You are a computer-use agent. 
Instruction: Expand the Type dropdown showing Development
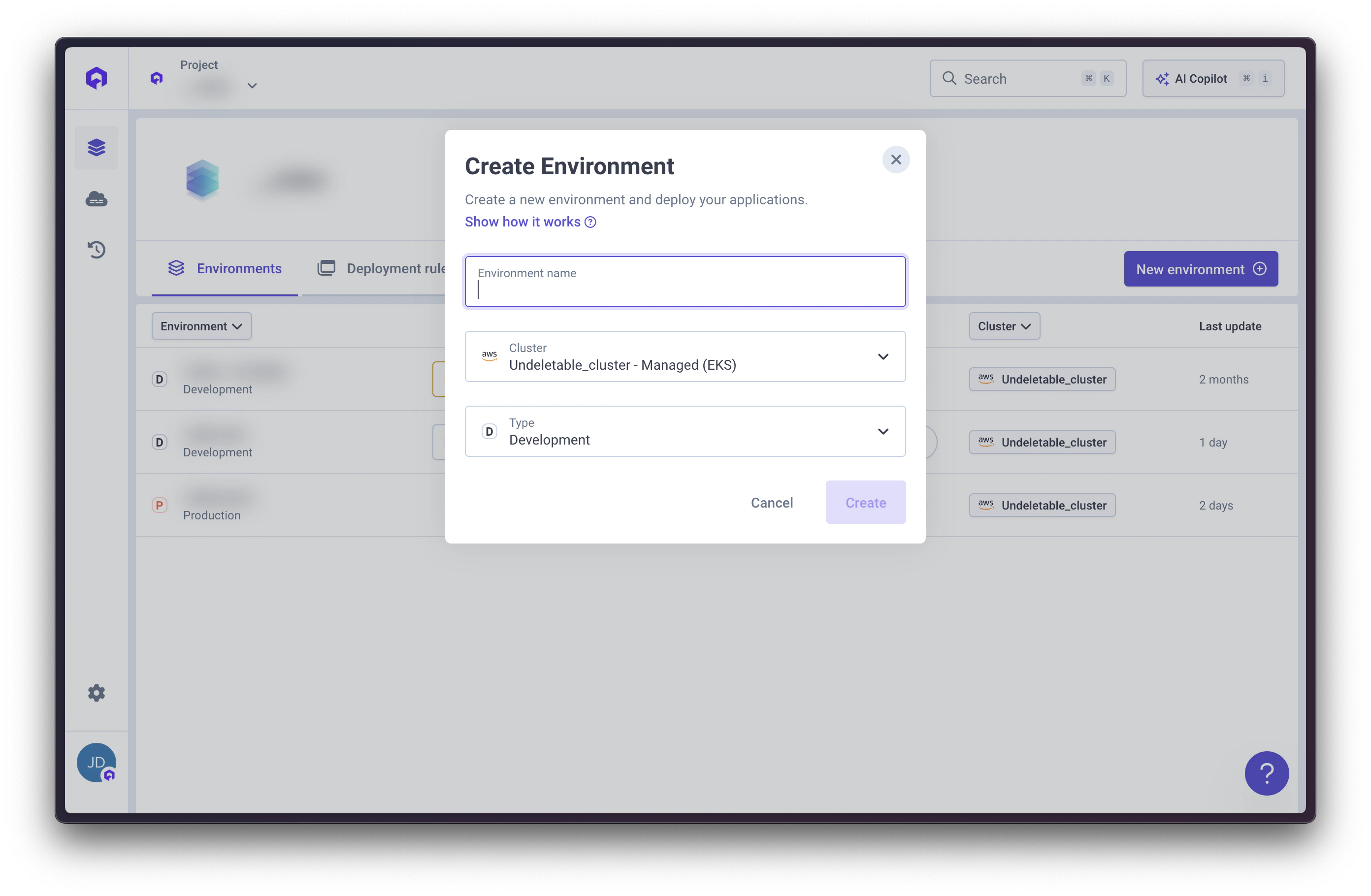click(x=883, y=431)
